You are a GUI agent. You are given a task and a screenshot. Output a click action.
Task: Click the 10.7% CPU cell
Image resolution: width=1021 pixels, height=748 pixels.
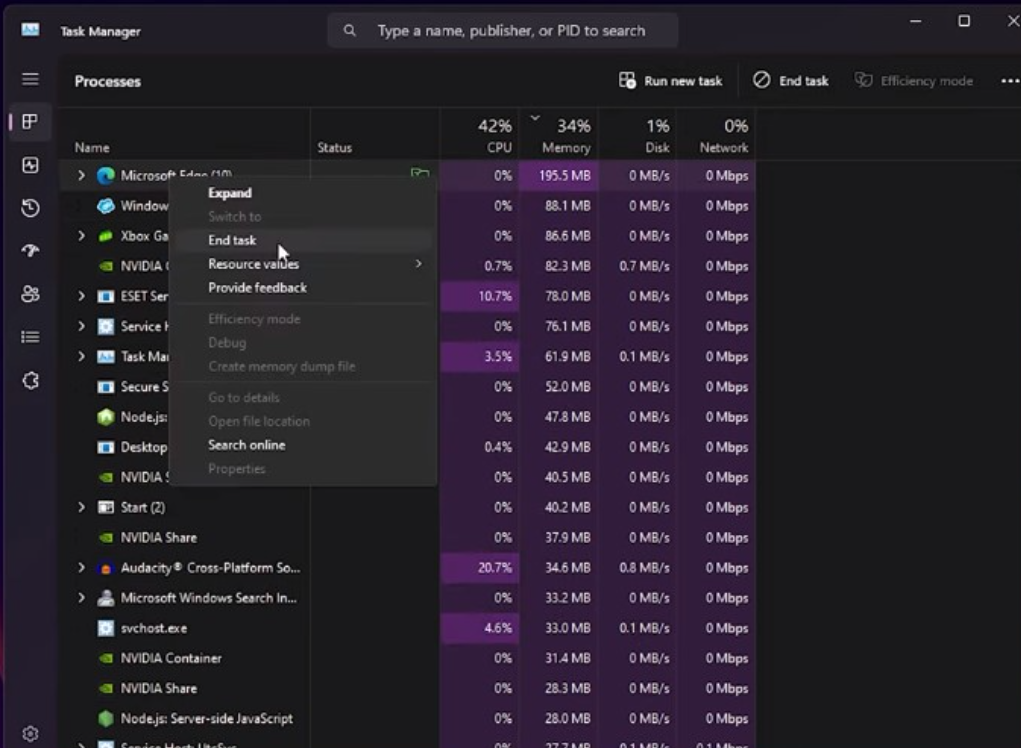click(x=480, y=296)
